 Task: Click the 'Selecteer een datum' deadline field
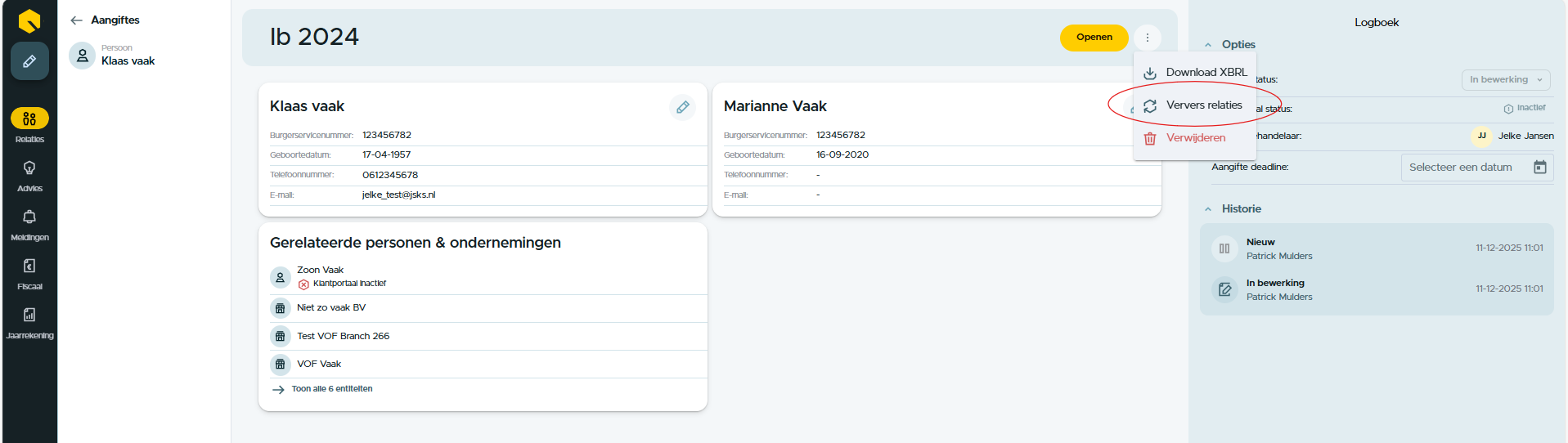[x=1460, y=168]
